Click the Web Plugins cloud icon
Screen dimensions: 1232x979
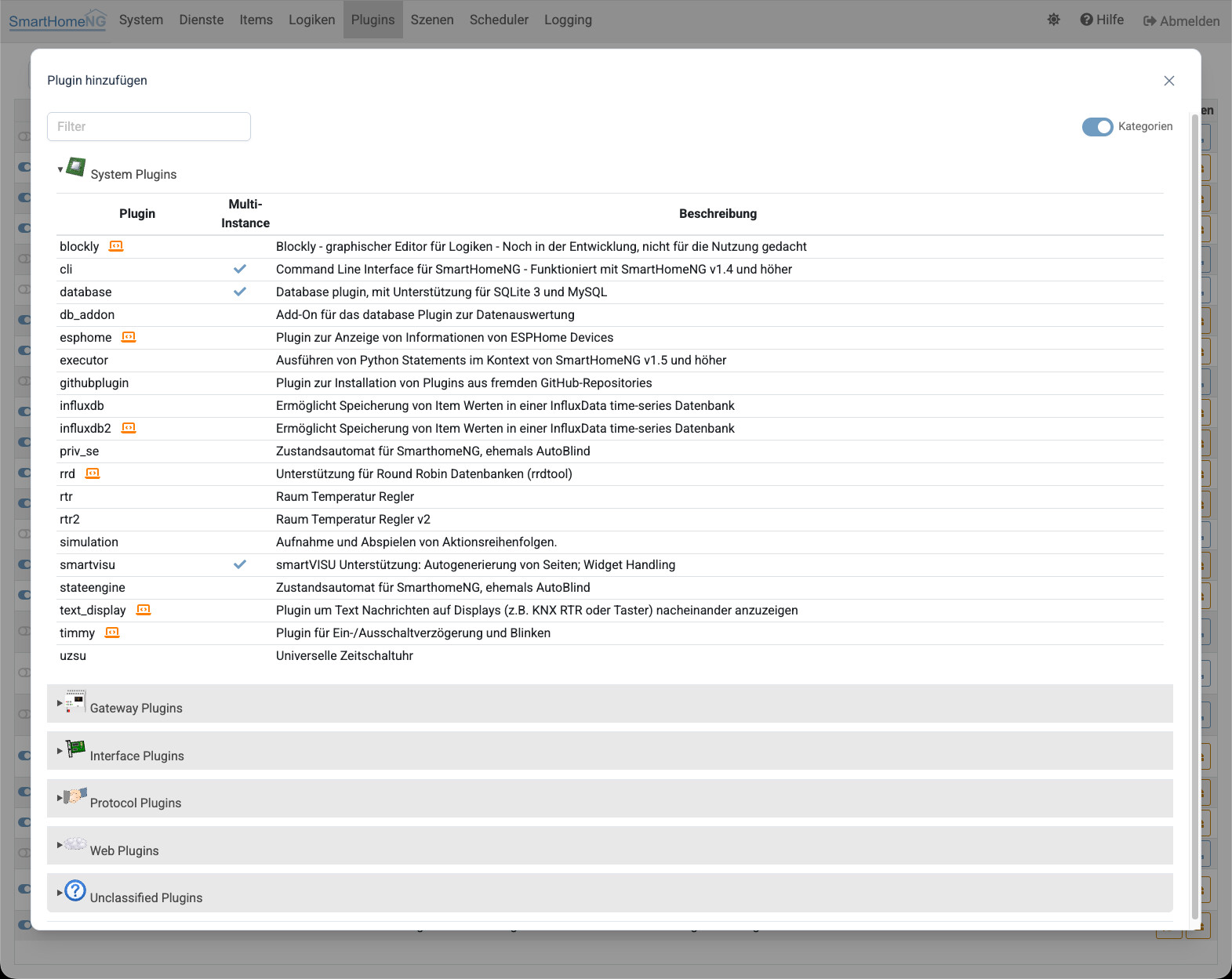[x=75, y=843]
